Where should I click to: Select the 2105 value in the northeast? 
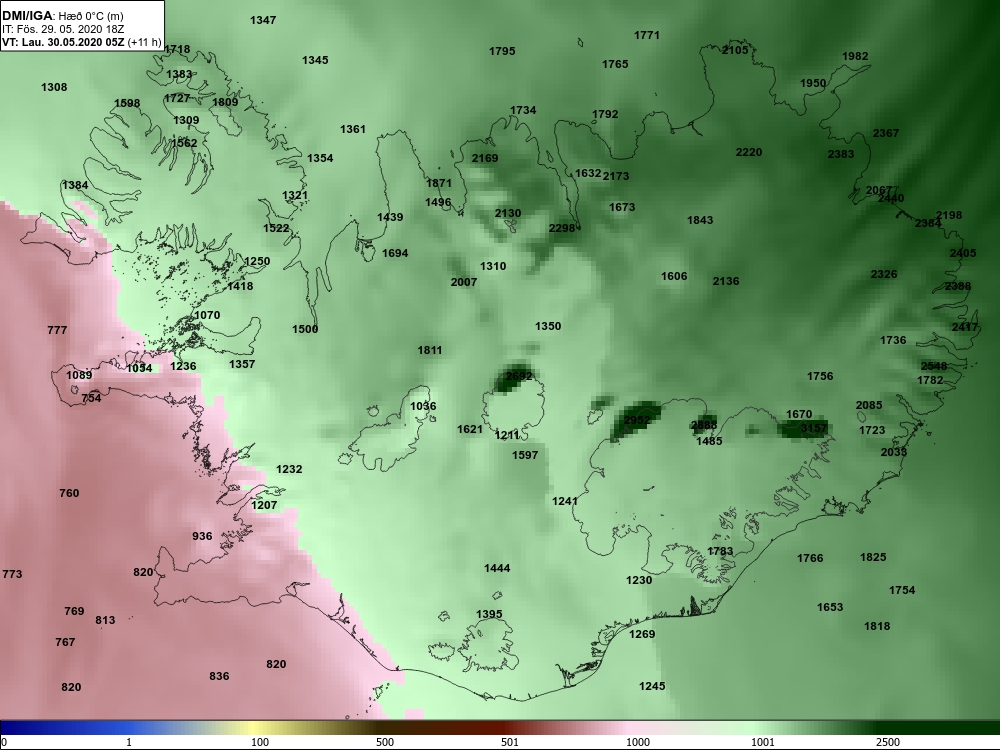(x=735, y=50)
